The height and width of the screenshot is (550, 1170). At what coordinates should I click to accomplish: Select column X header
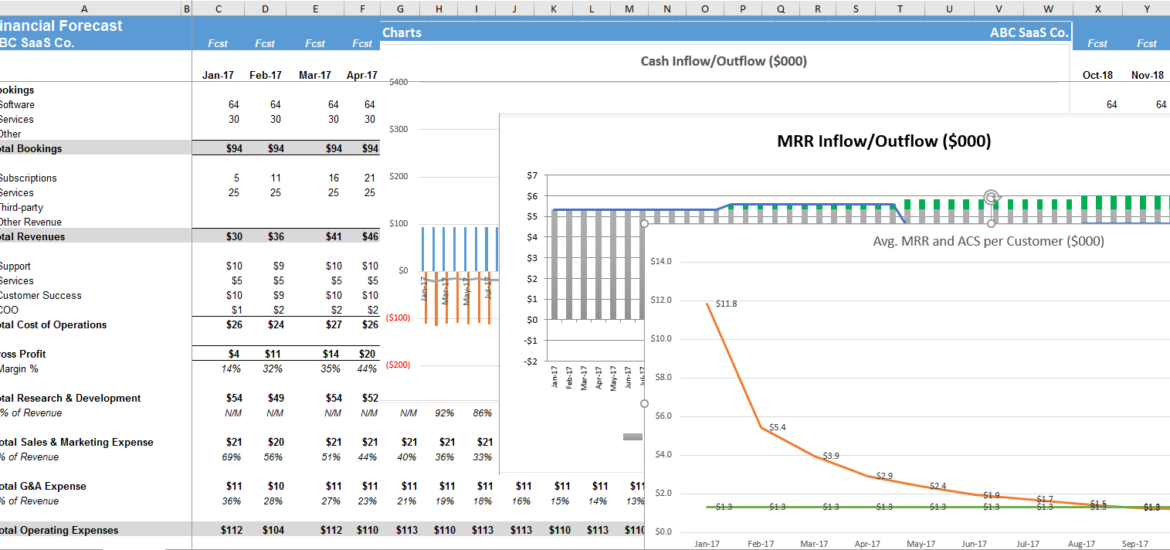[1097, 9]
